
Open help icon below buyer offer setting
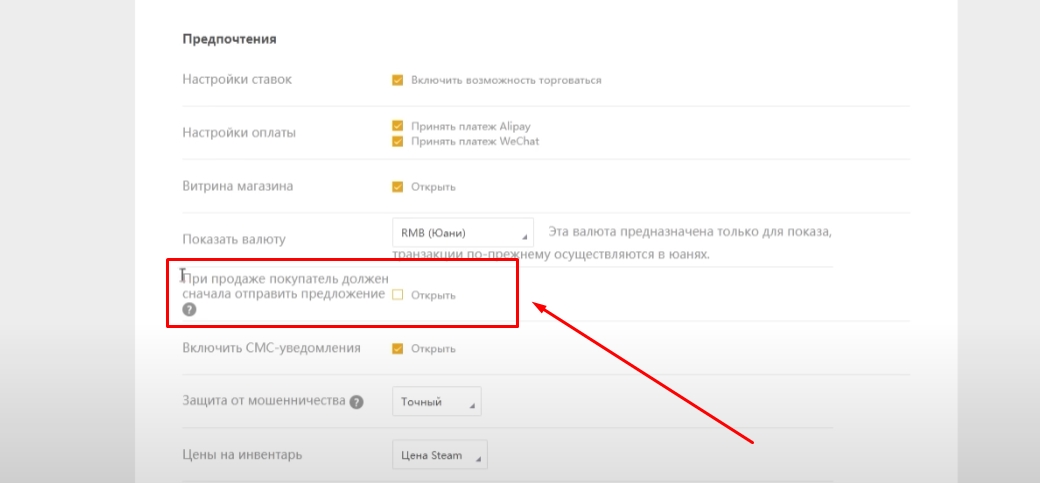pyautogui.click(x=189, y=310)
